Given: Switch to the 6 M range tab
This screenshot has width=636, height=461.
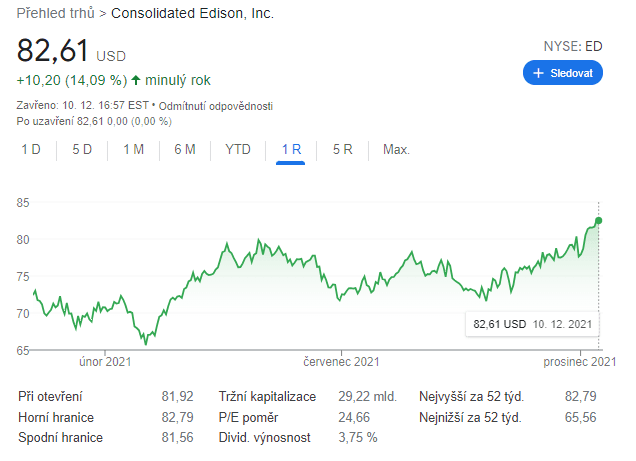Looking at the screenshot, I should click(184, 150).
